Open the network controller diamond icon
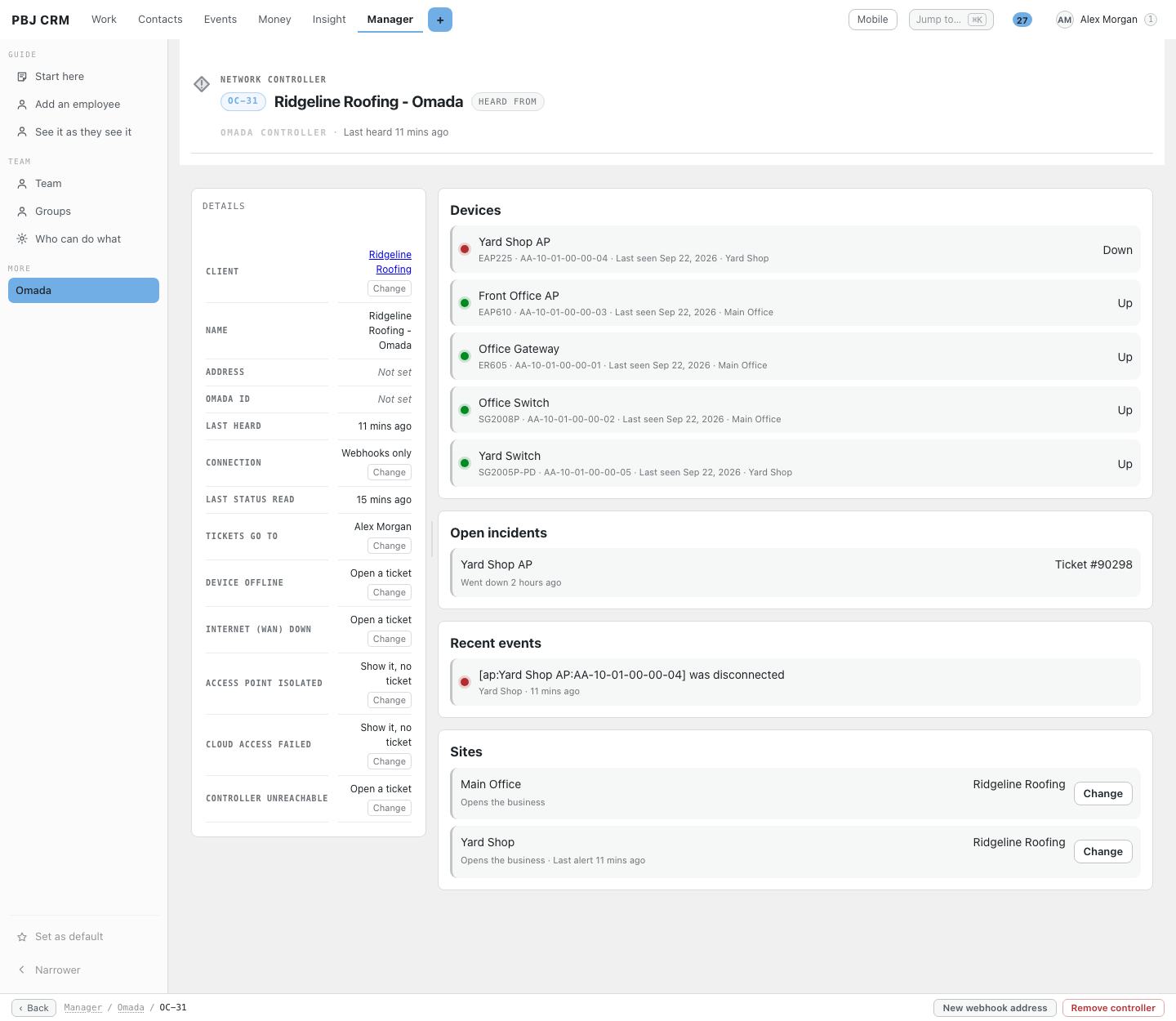This screenshot has width=1176, height=1021. (202, 84)
